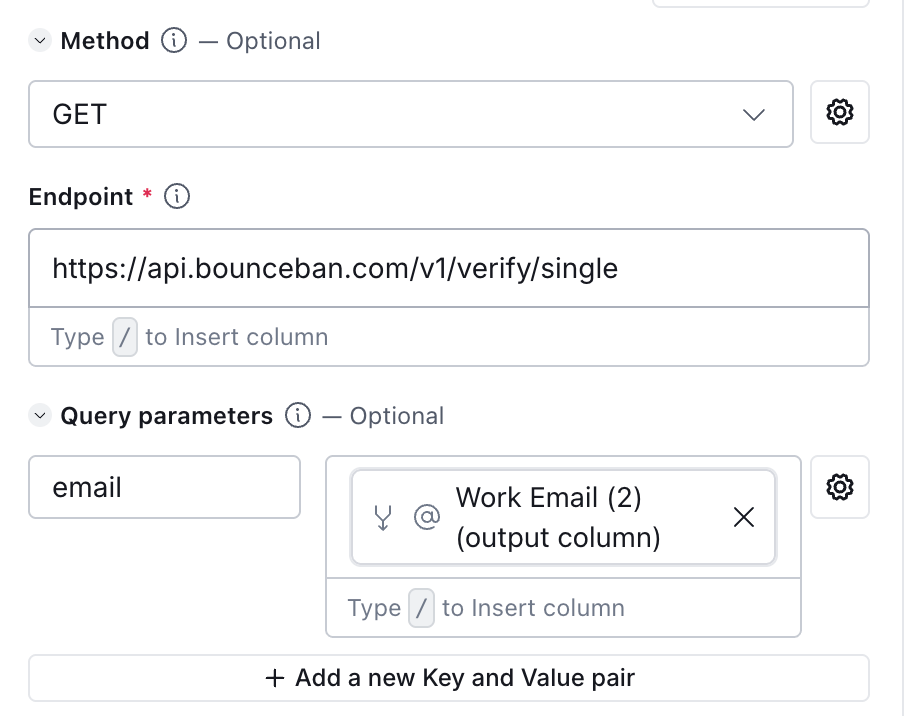
Task: Collapse the Method section
Action: [x=40, y=41]
